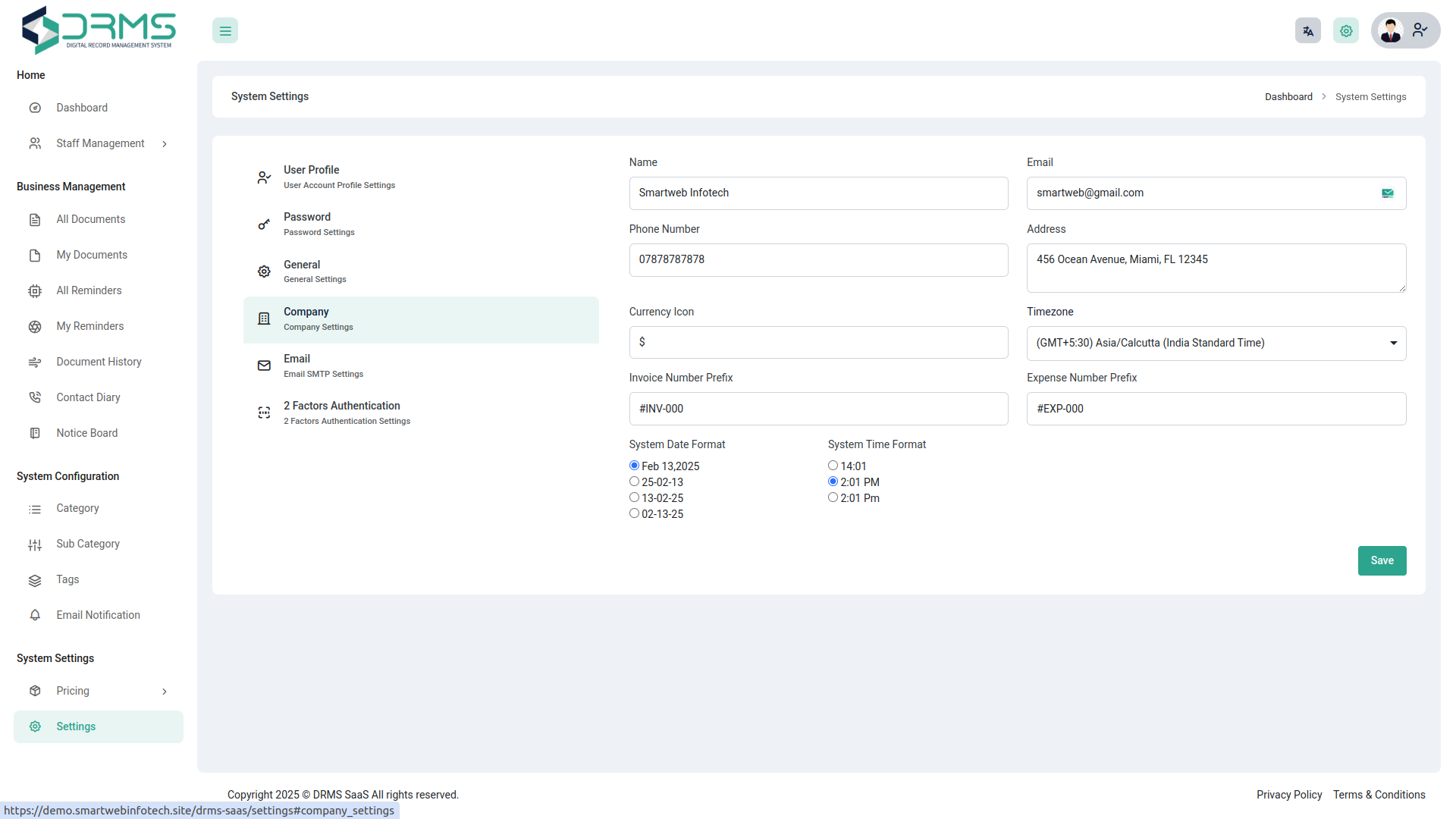Image resolution: width=1456 pixels, height=819 pixels.
Task: Click the Email Notification bell icon
Action: (x=35, y=616)
